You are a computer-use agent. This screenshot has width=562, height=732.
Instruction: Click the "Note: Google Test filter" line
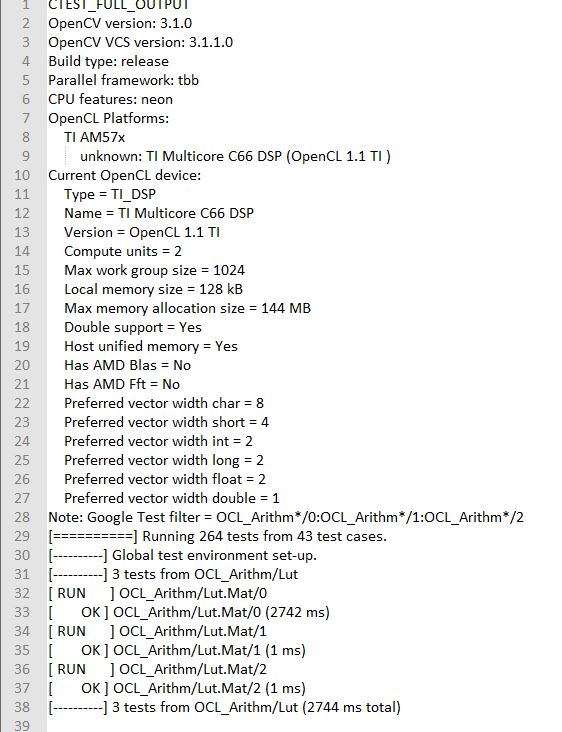coord(286,517)
